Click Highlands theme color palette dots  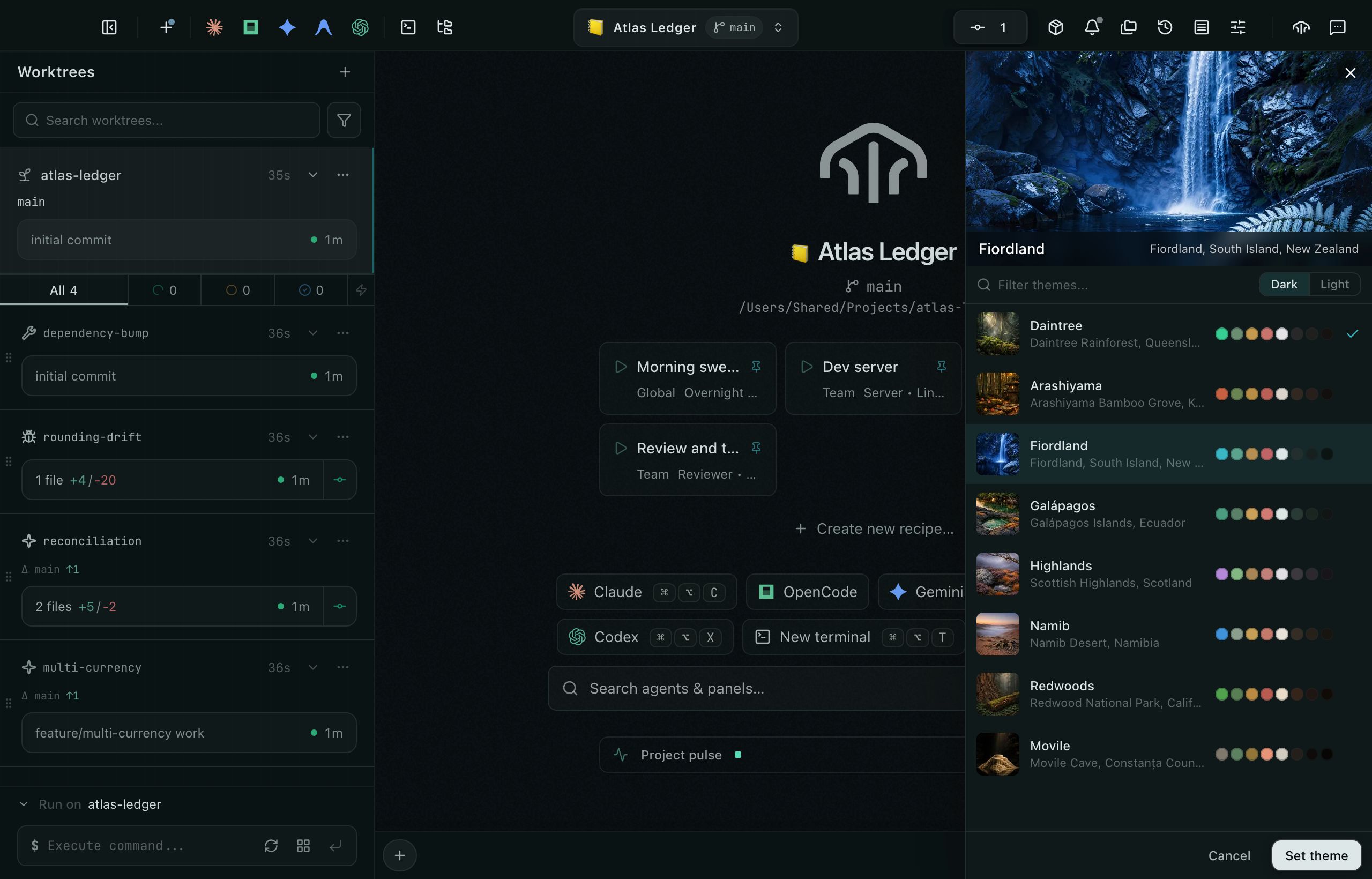(1274, 573)
